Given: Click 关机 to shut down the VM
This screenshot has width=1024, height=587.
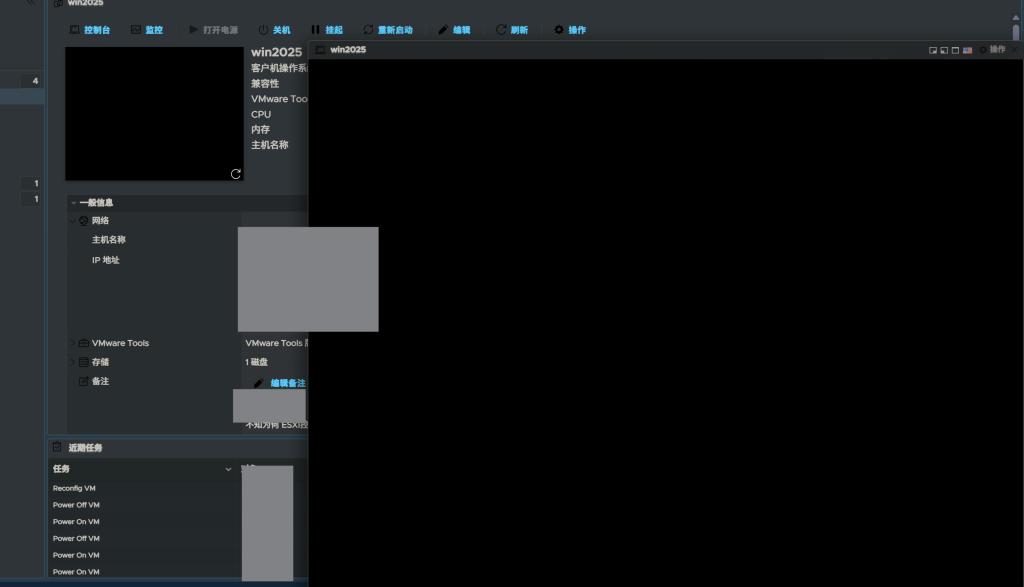Looking at the screenshot, I should [x=274, y=30].
